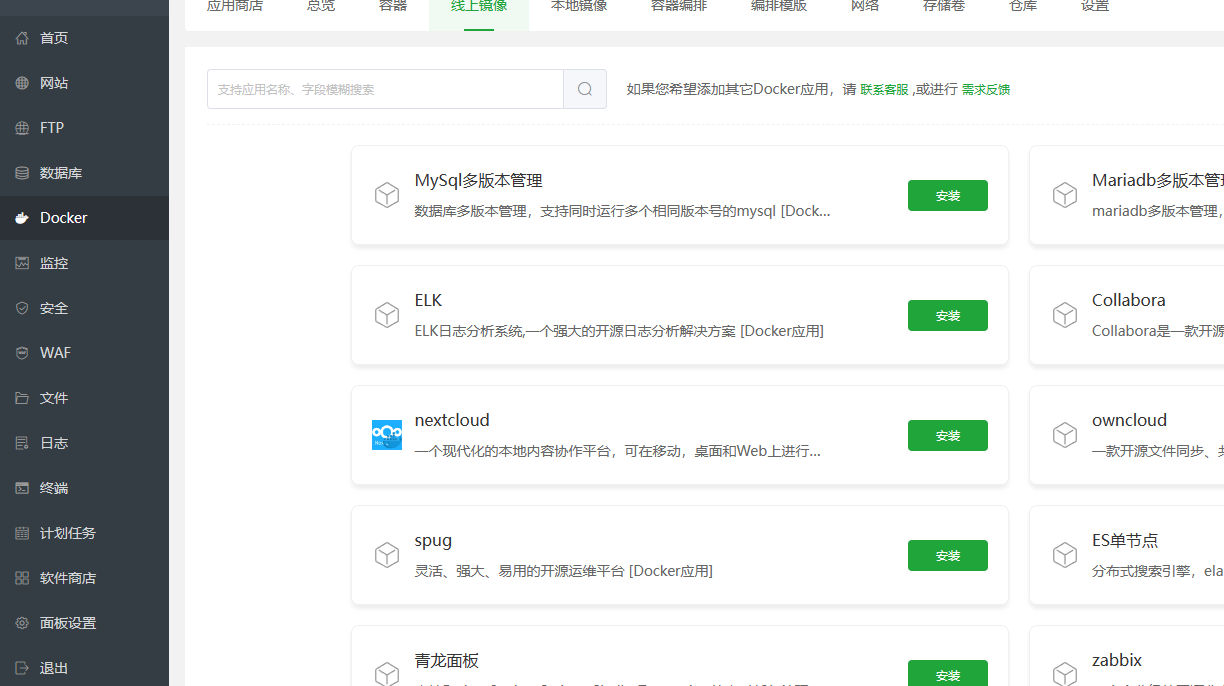This screenshot has width=1224, height=686.
Task: Install nextcloud via 安装 button
Action: (948, 436)
